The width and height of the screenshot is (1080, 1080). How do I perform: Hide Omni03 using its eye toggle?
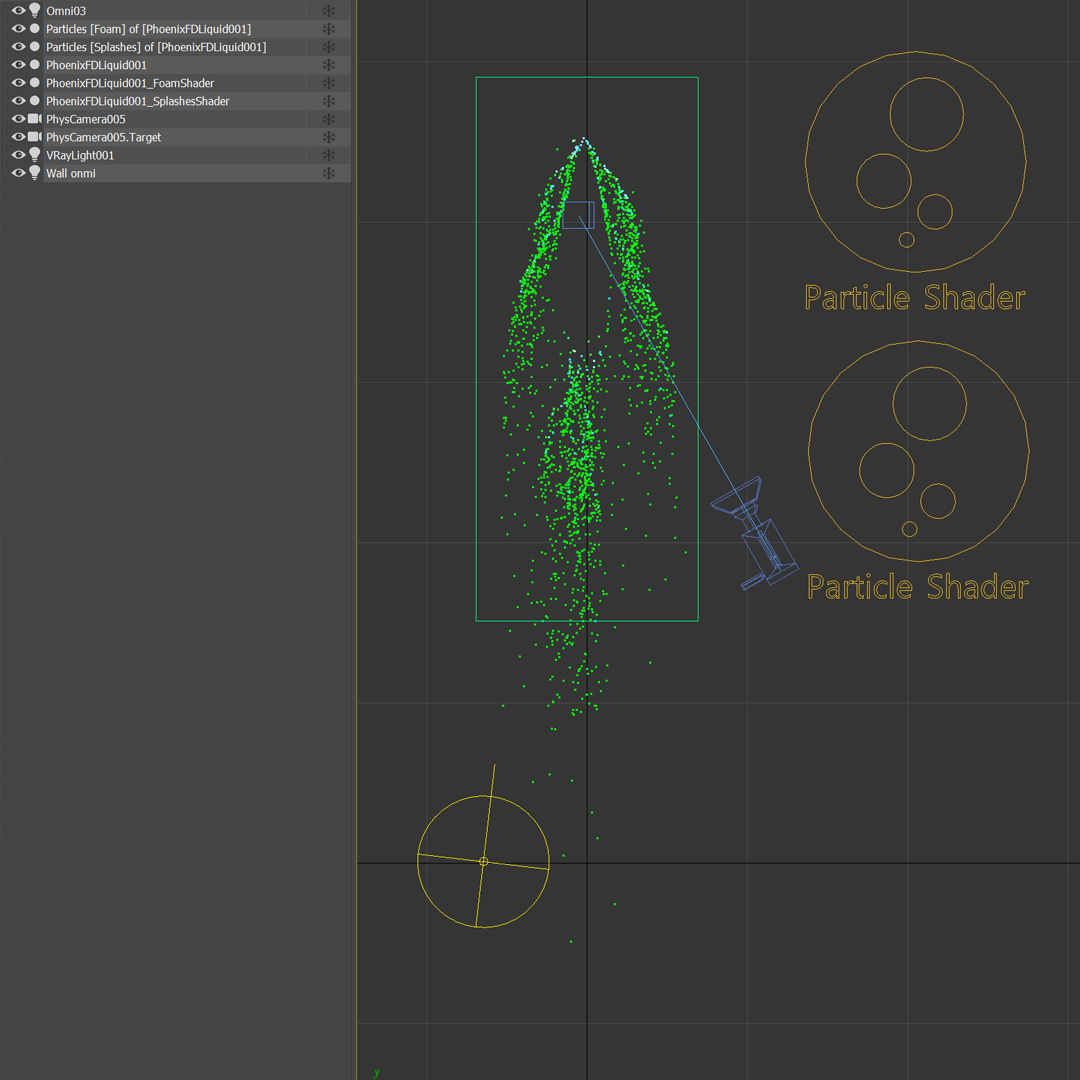[x=17, y=10]
